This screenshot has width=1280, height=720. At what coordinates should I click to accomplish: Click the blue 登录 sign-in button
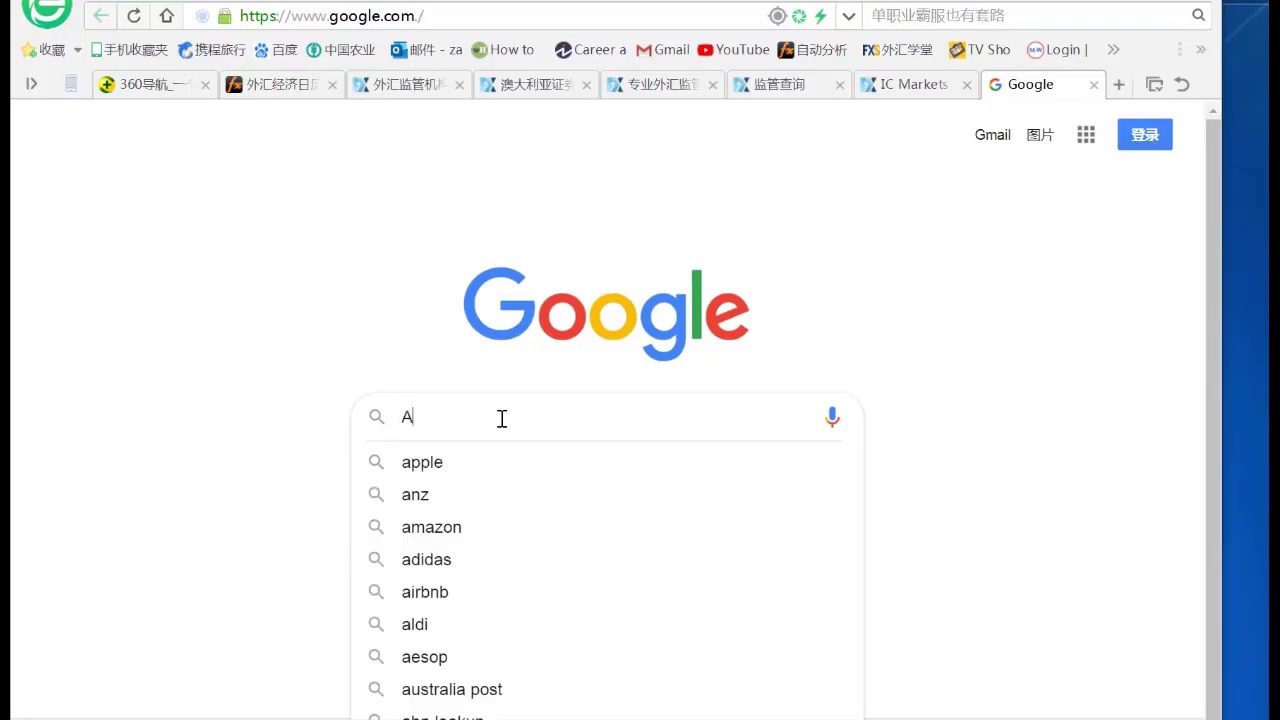[x=1145, y=135]
